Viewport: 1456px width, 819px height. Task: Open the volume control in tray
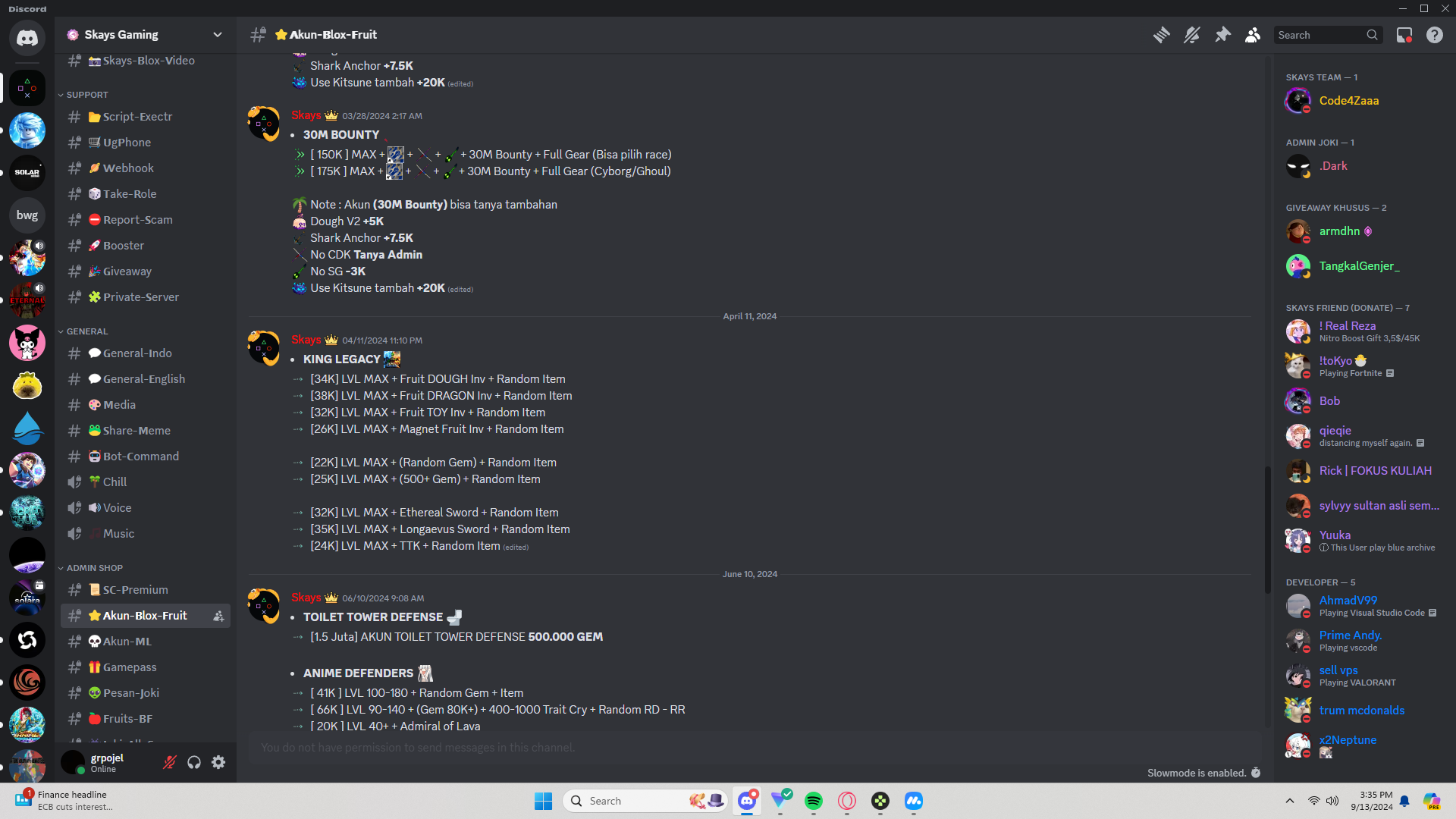(1332, 801)
